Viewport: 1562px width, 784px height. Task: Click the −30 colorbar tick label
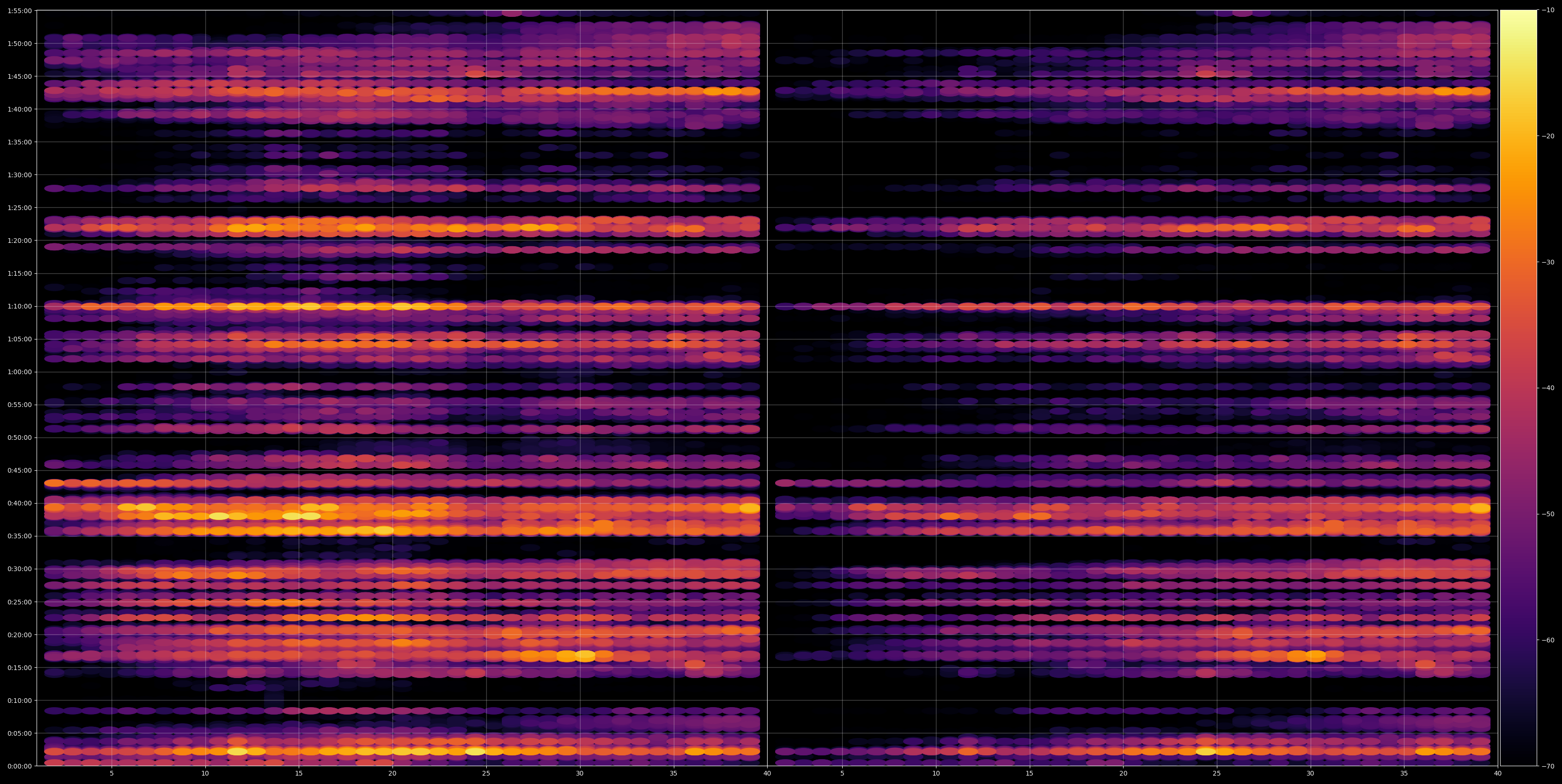tap(1547, 263)
